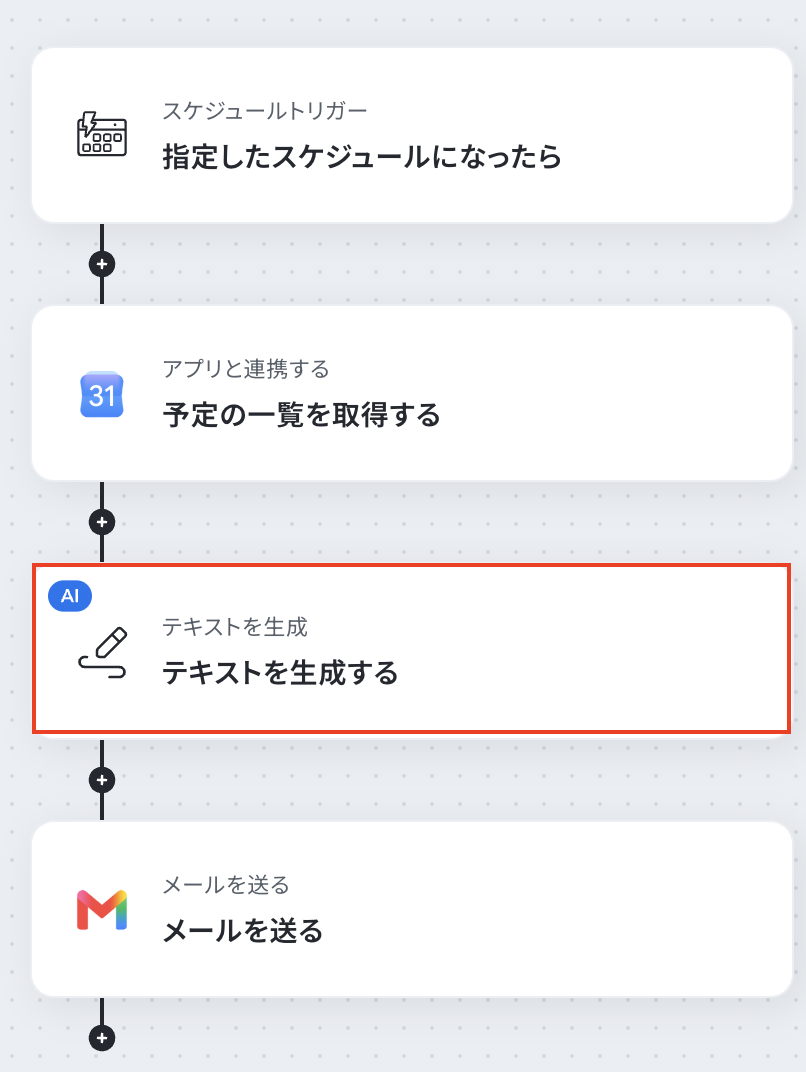This screenshot has width=806, height=1072.
Task: Add step below the Gmail card
Action: pyautogui.click(x=102, y=1038)
